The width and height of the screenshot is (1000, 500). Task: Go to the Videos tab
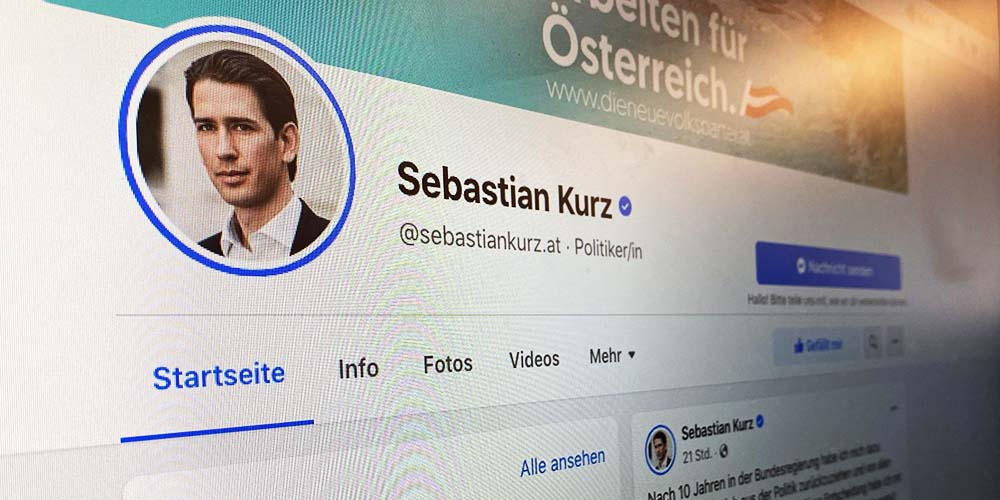click(x=534, y=360)
